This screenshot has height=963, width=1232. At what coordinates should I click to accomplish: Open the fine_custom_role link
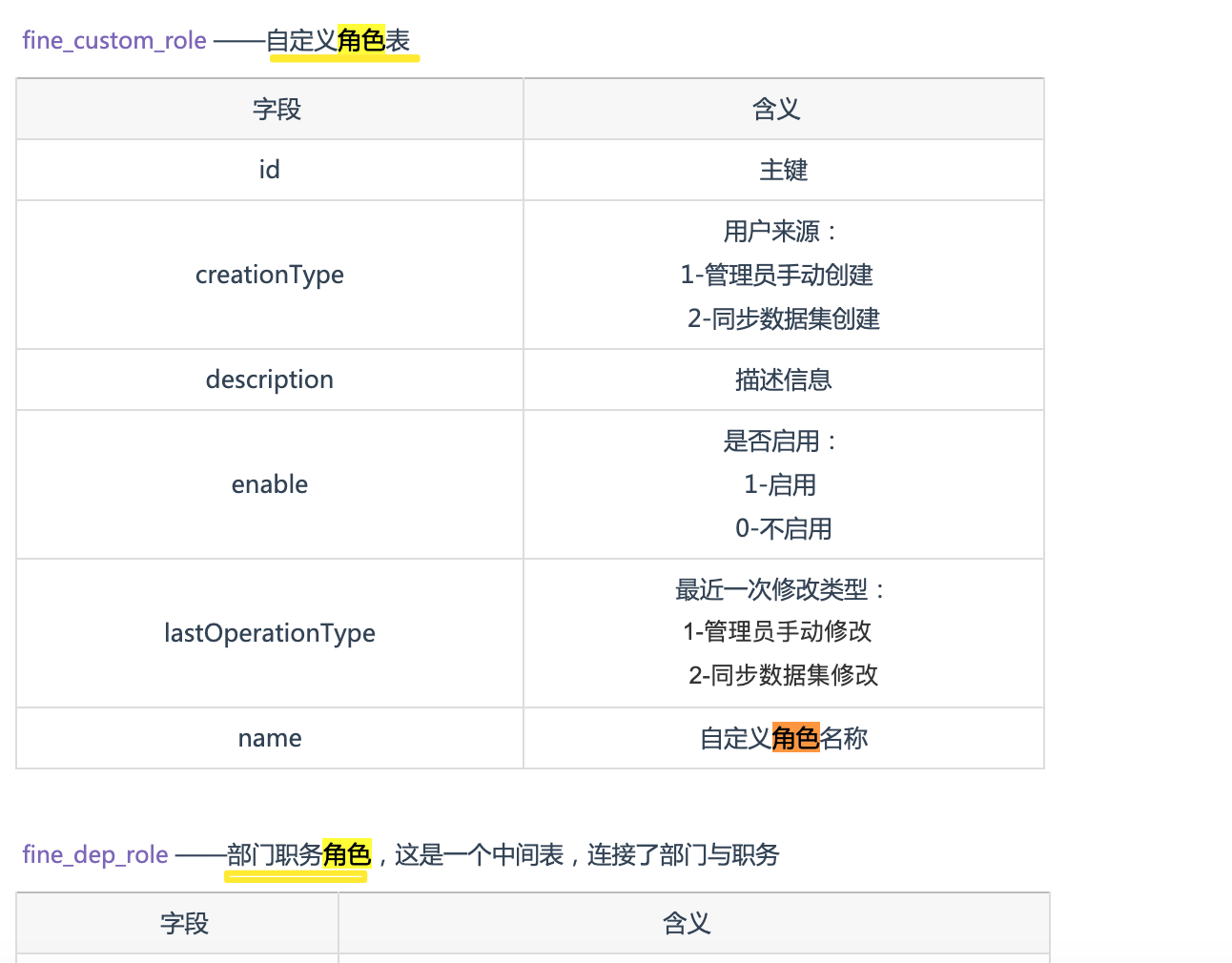tap(114, 41)
